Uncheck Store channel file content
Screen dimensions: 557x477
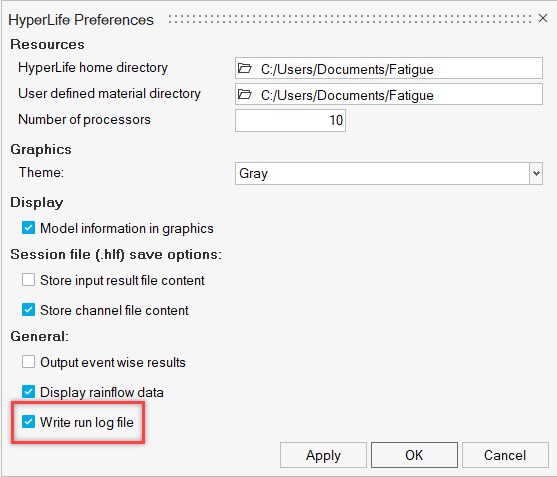28,310
